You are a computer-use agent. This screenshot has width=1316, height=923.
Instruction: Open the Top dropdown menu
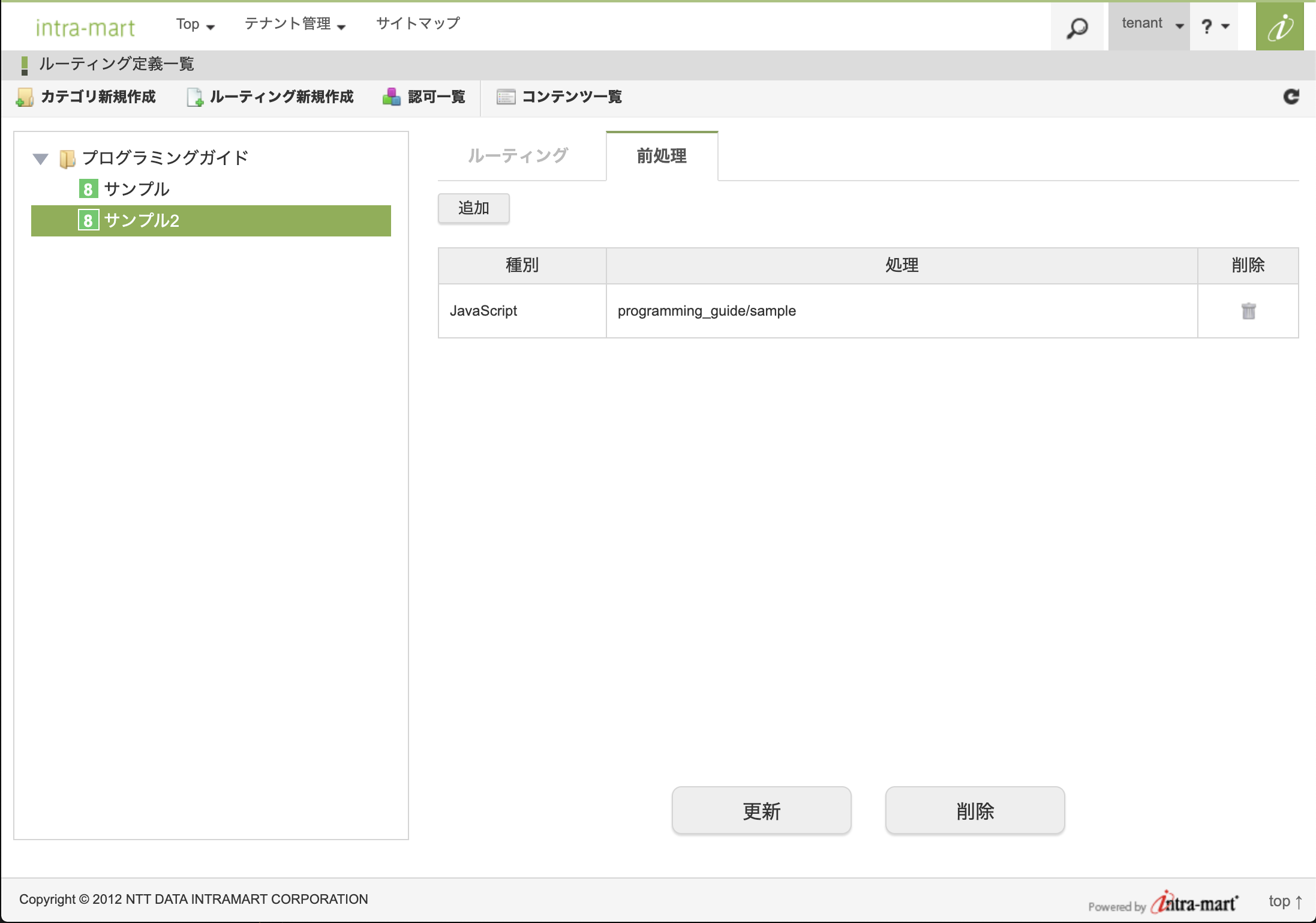pos(195,25)
